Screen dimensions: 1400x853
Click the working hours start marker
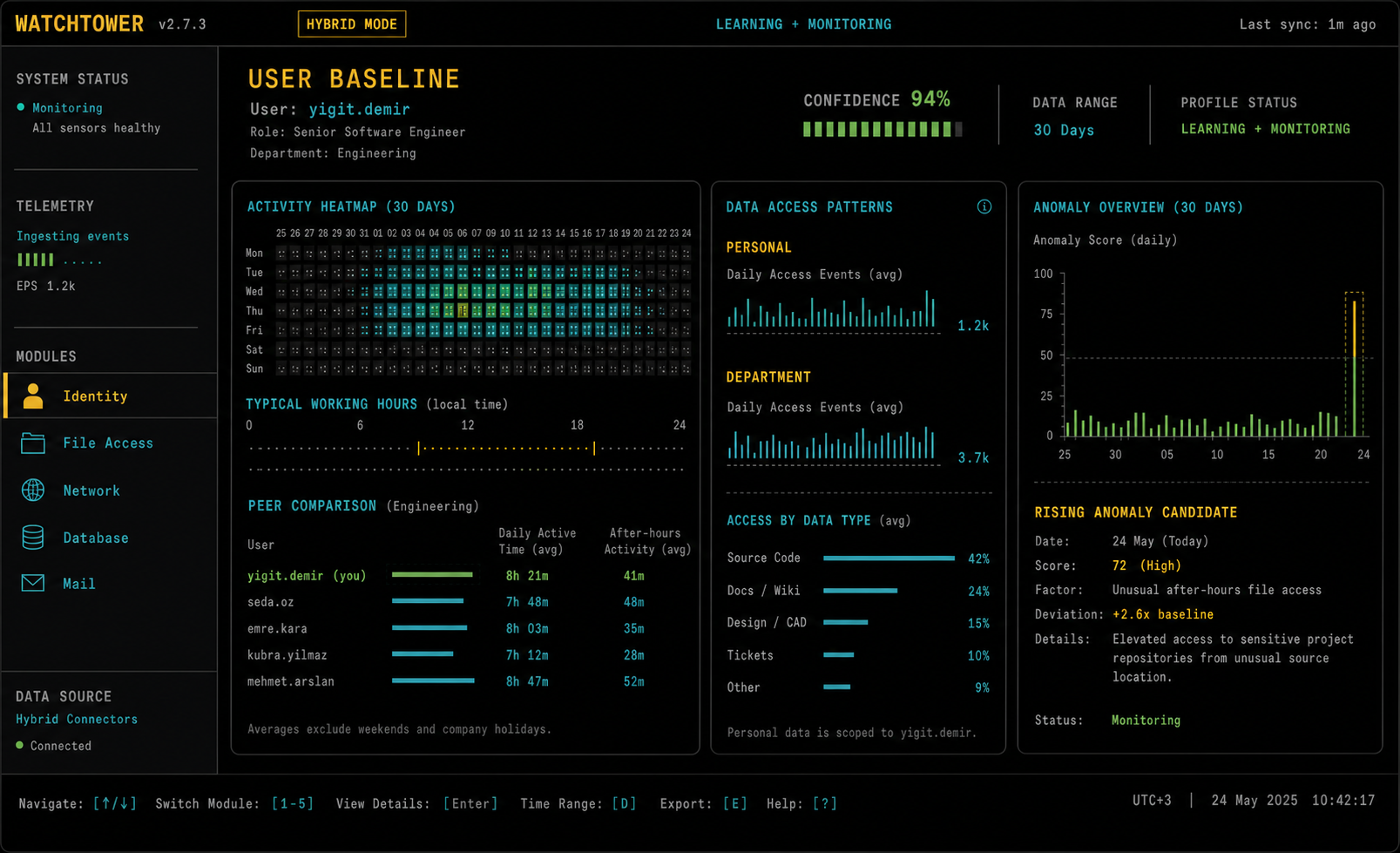[x=419, y=448]
